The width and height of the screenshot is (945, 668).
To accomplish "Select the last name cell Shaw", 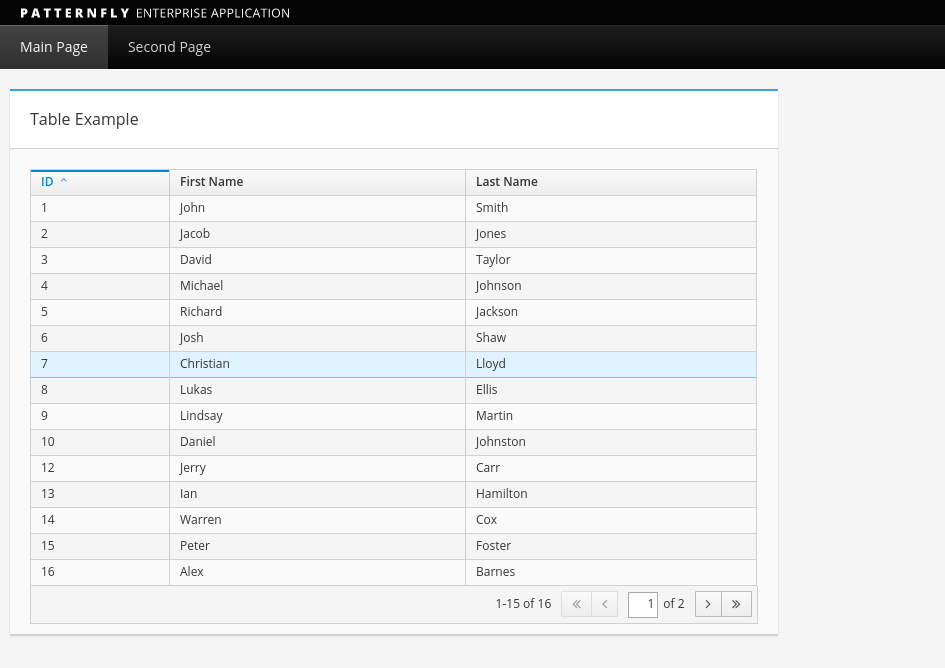I will (x=611, y=338).
